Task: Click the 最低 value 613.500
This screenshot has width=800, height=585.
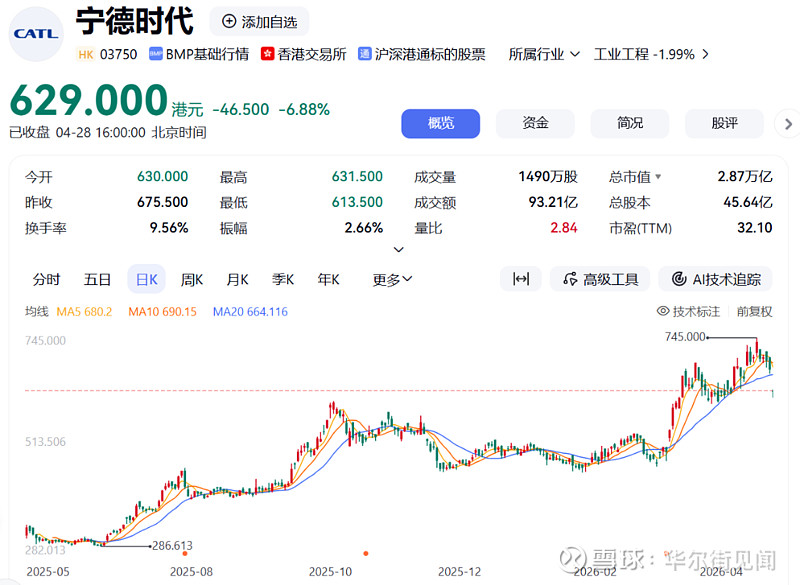Action: 357,202
